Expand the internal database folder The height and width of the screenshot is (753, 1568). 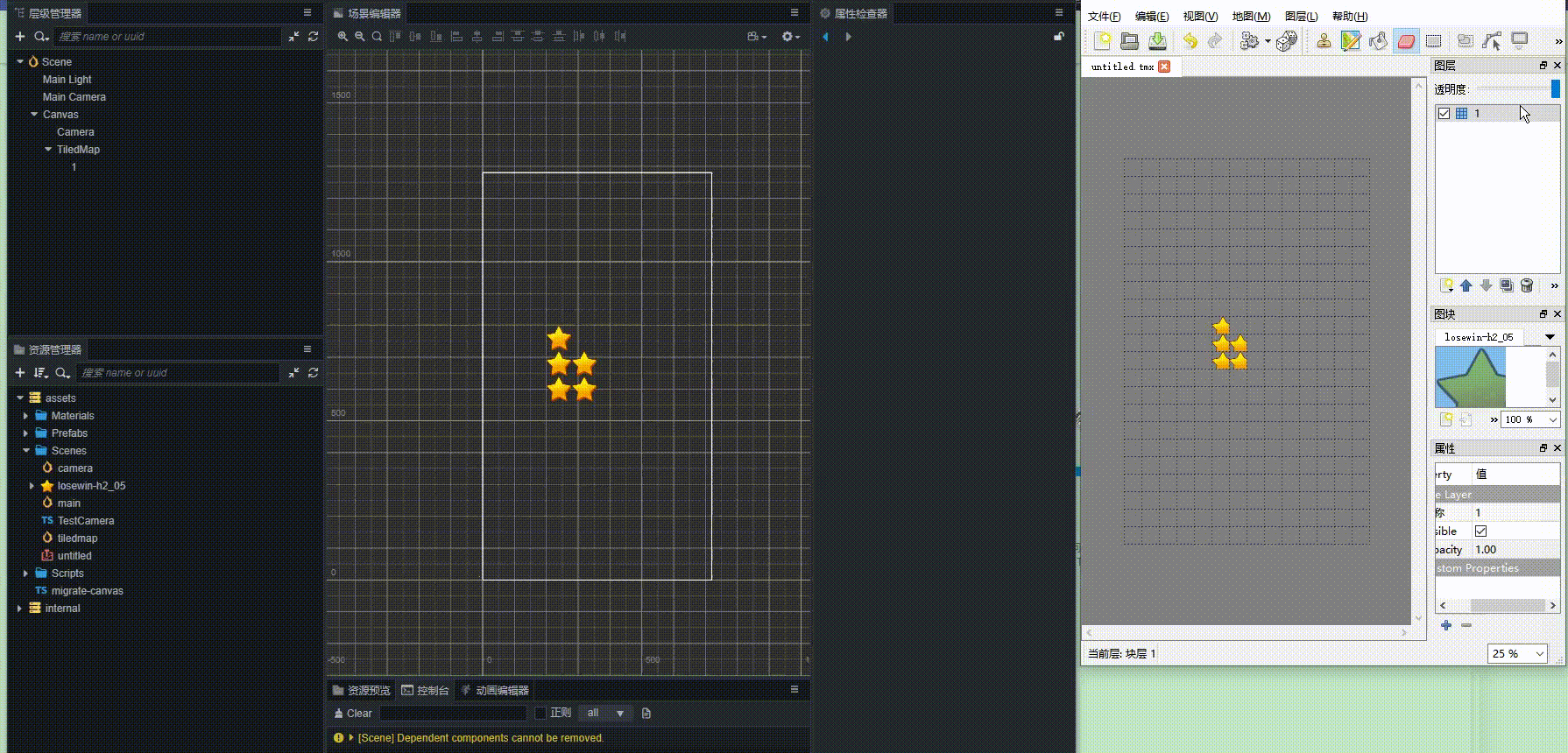click(x=19, y=609)
